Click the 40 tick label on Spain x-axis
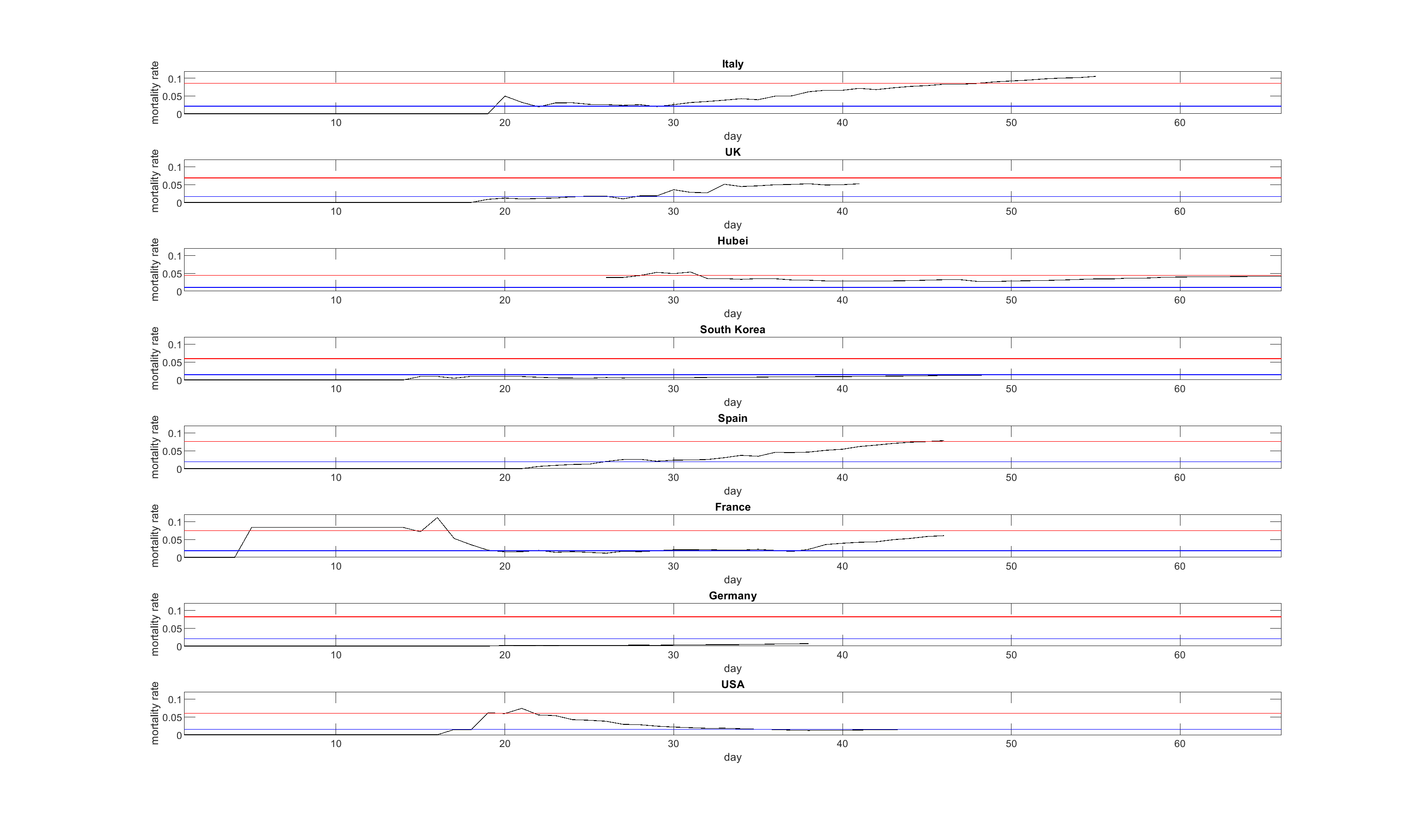This screenshot has width=1416, height=840. 842,478
